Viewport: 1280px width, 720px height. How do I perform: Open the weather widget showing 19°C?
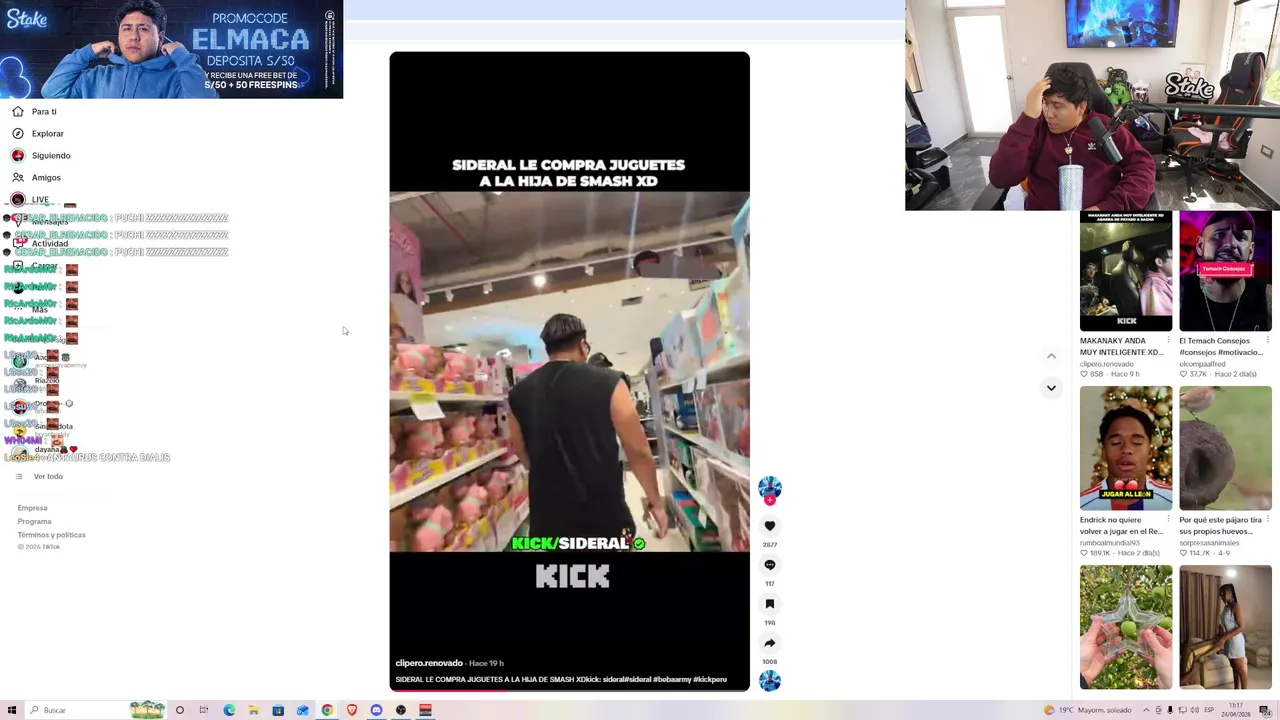pos(1087,710)
